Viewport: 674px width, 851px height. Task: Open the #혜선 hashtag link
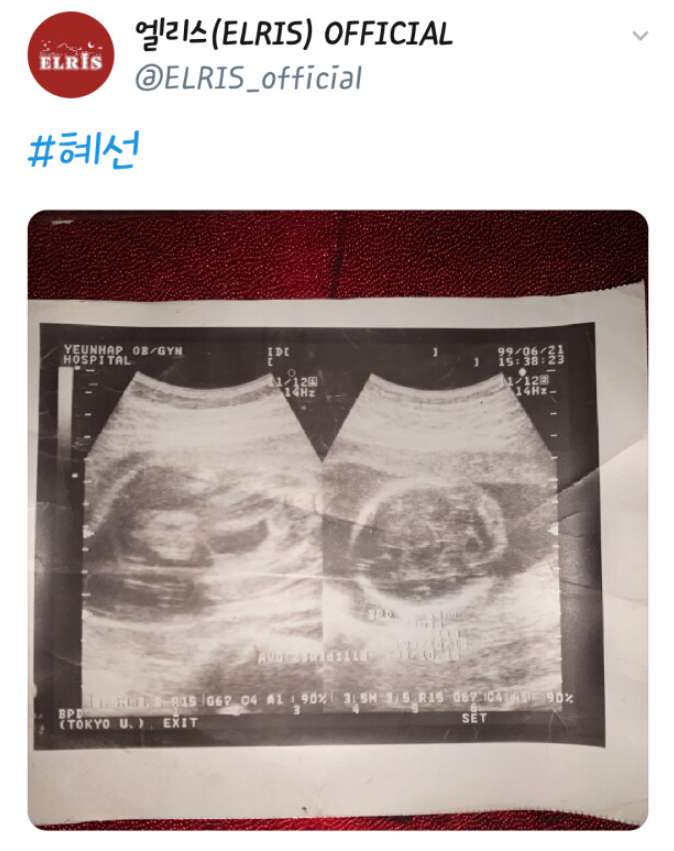pyautogui.click(x=84, y=149)
